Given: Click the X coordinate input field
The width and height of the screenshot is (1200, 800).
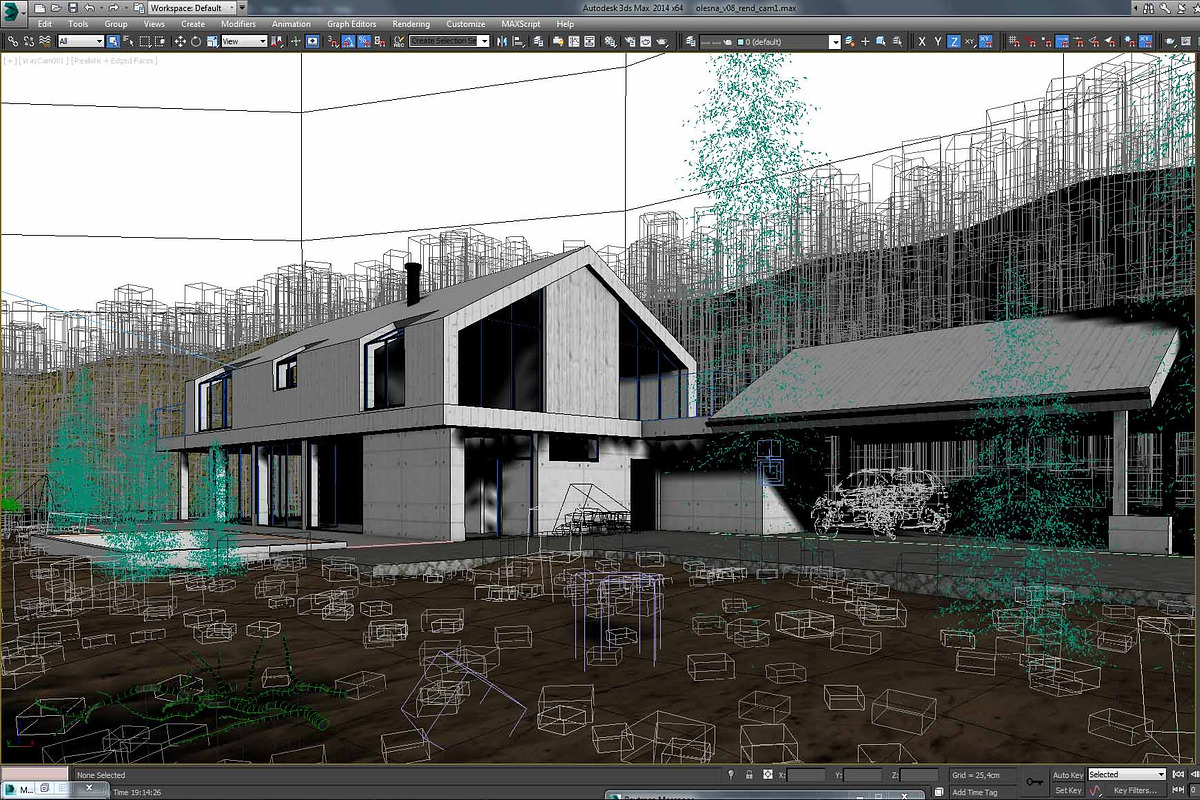Looking at the screenshot, I should pos(807,775).
